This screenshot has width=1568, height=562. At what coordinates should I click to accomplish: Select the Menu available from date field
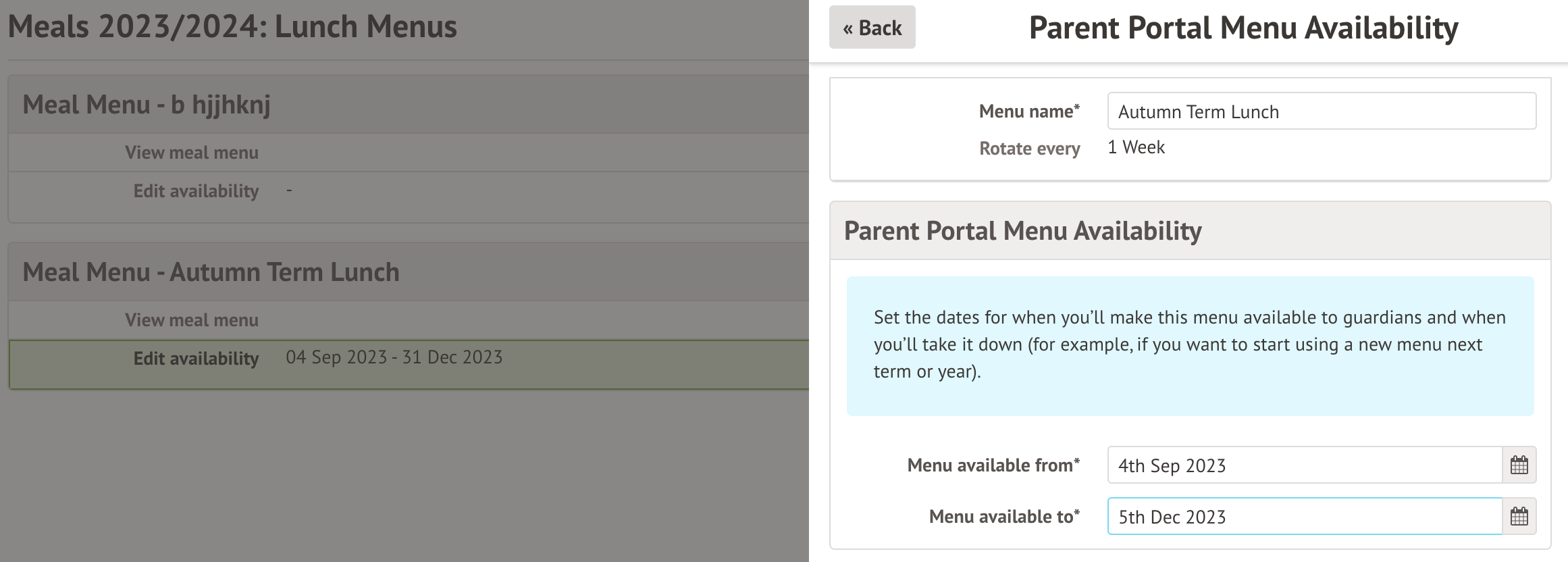1303,465
